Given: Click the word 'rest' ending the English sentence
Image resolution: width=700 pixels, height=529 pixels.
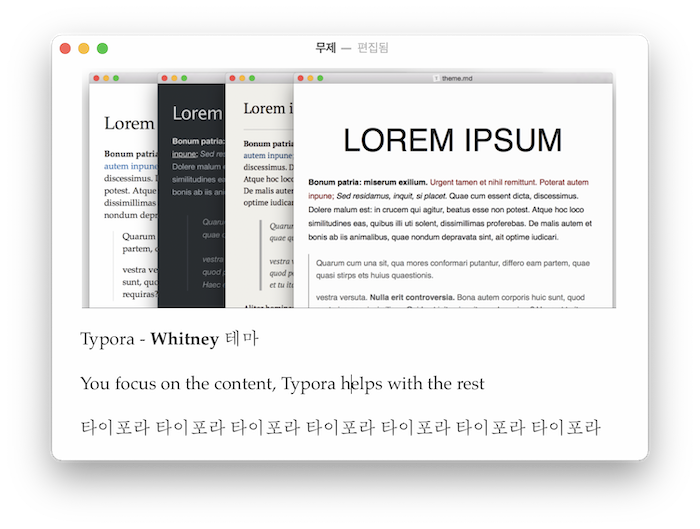Looking at the screenshot, I should (x=470, y=383).
